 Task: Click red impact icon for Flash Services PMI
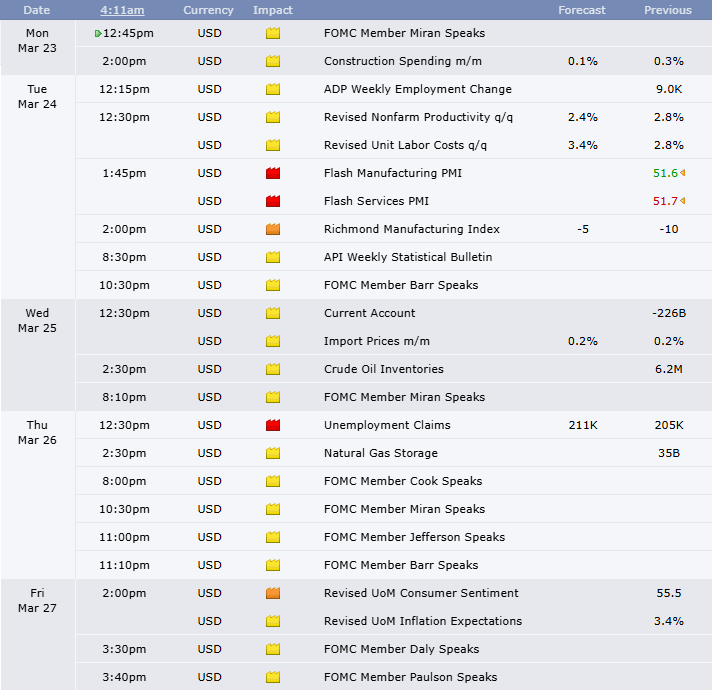click(x=273, y=201)
